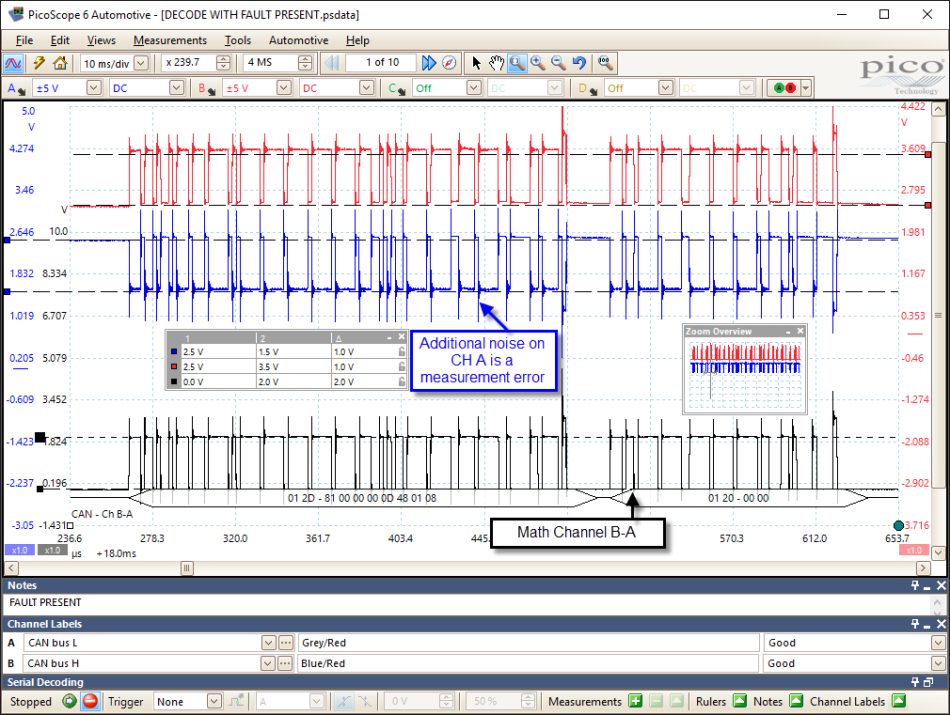The image size is (950, 715).
Task: Click the green Notes toggle icon
Action: pyautogui.click(x=796, y=701)
